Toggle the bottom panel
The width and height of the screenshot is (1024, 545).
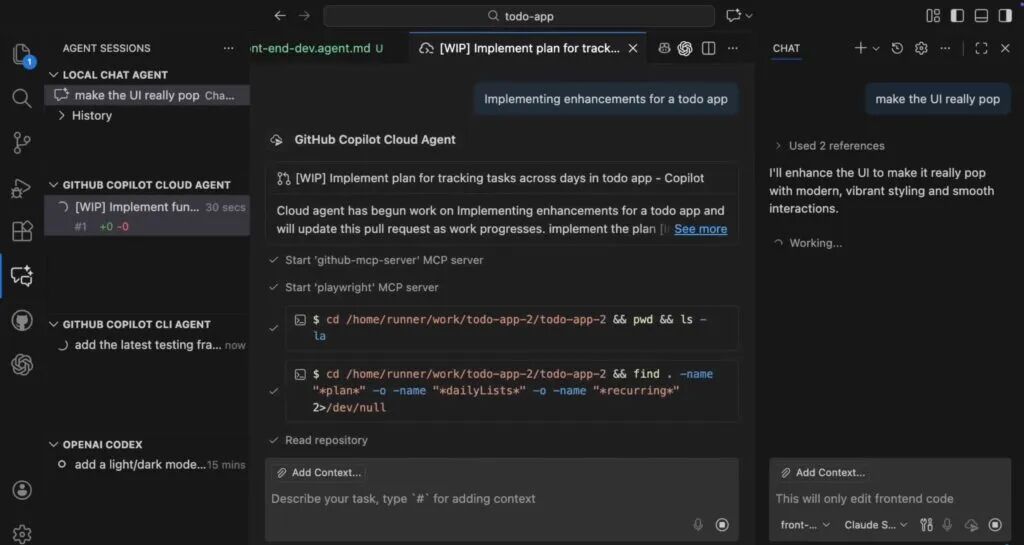[981, 16]
